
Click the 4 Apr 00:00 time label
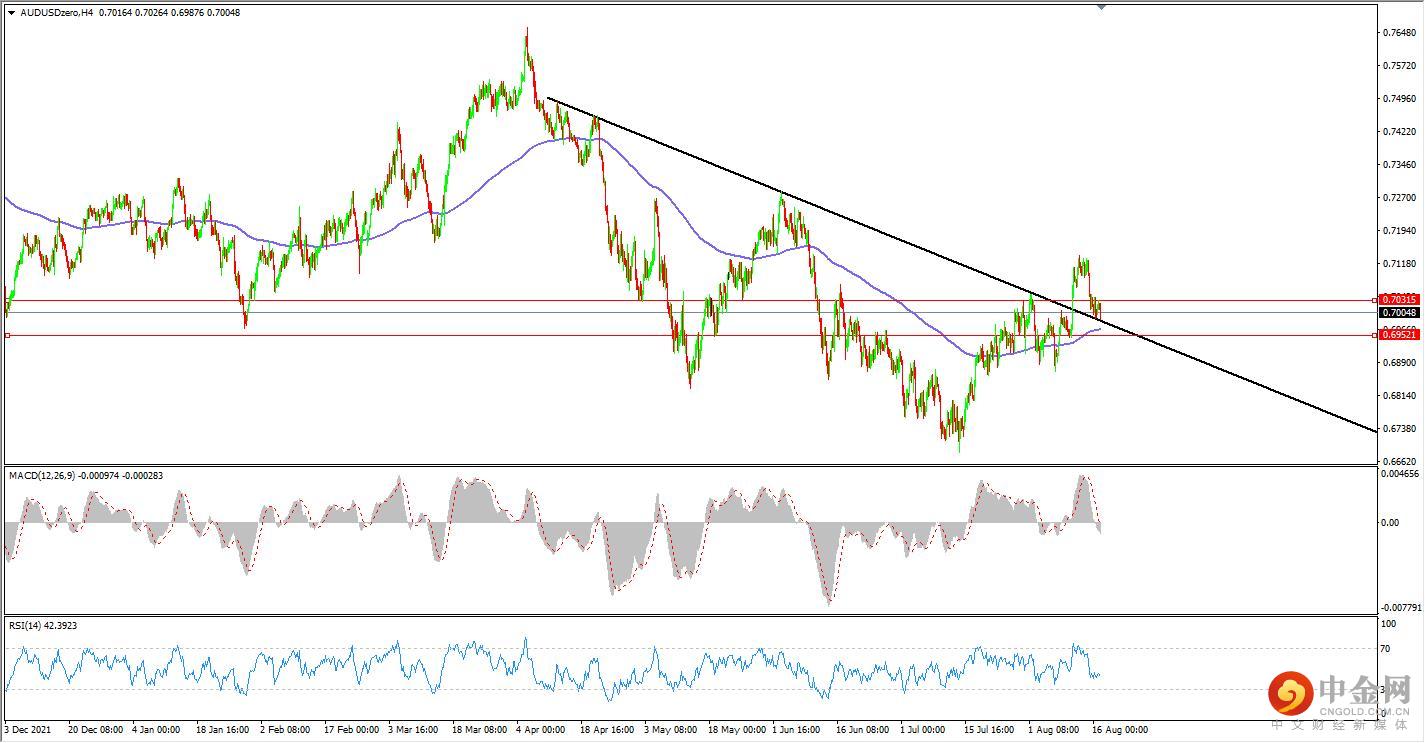541,729
